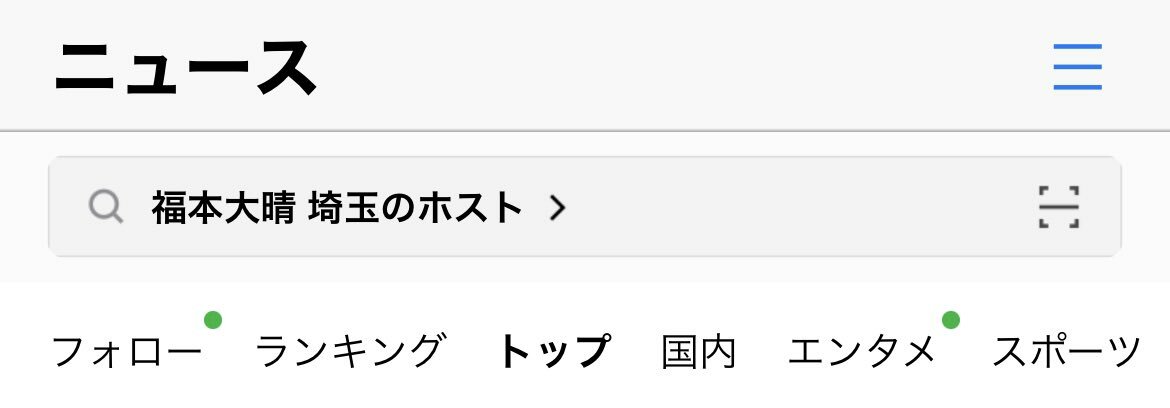Image resolution: width=1170 pixels, height=408 pixels.
Task: Expand trending search with the chevron arrow
Action: pos(557,208)
